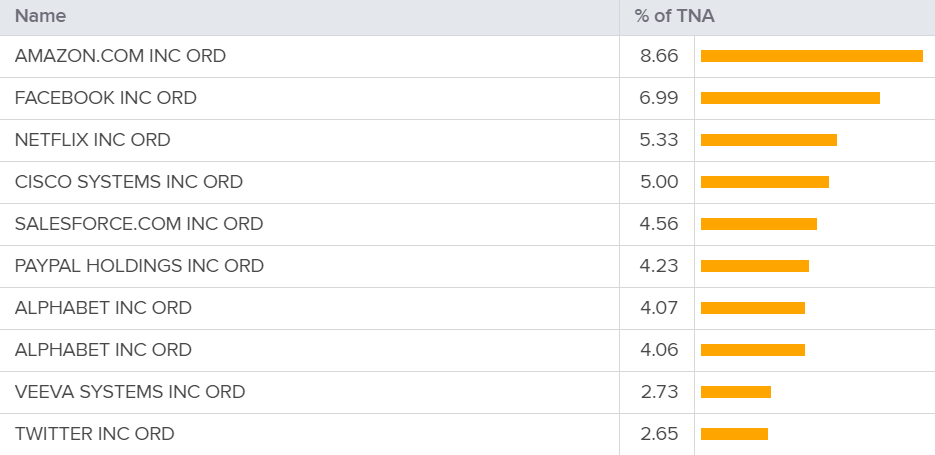Select the TWITTER INC ORD name

(x=95, y=434)
